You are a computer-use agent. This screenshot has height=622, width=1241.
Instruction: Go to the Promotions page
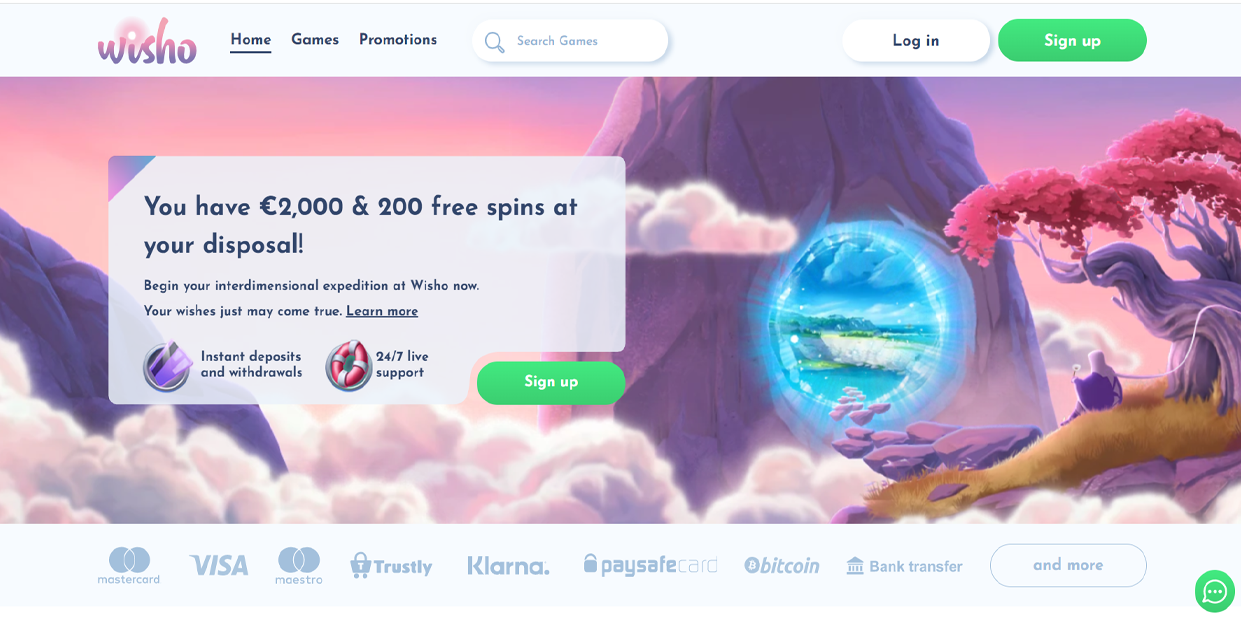click(x=398, y=40)
